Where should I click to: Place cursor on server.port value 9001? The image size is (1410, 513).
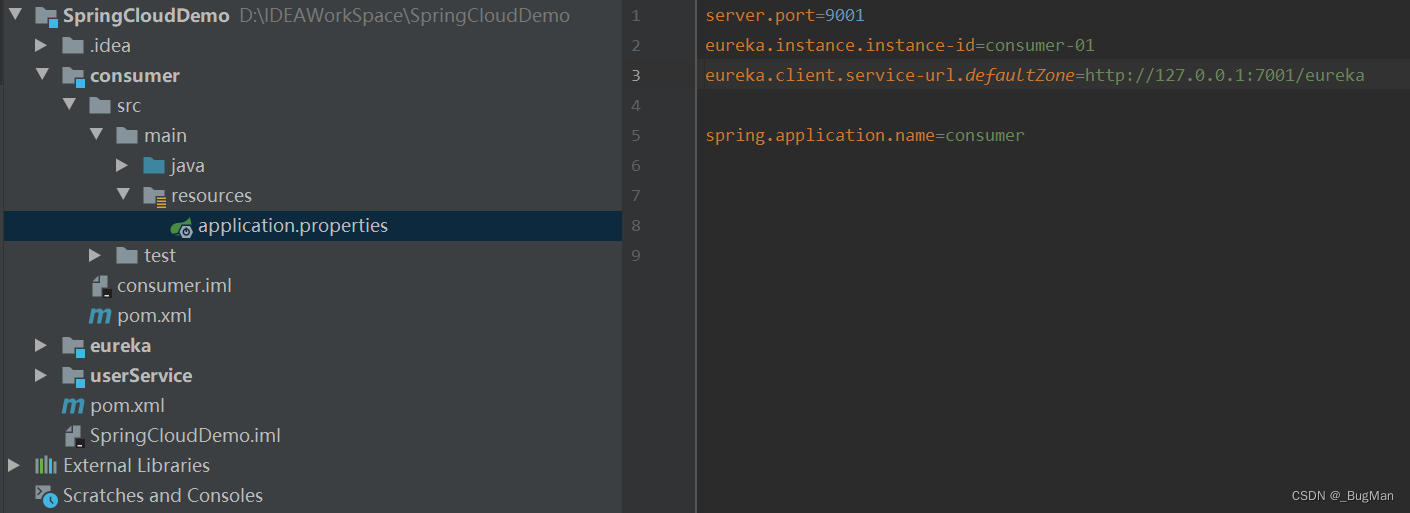[845, 16]
